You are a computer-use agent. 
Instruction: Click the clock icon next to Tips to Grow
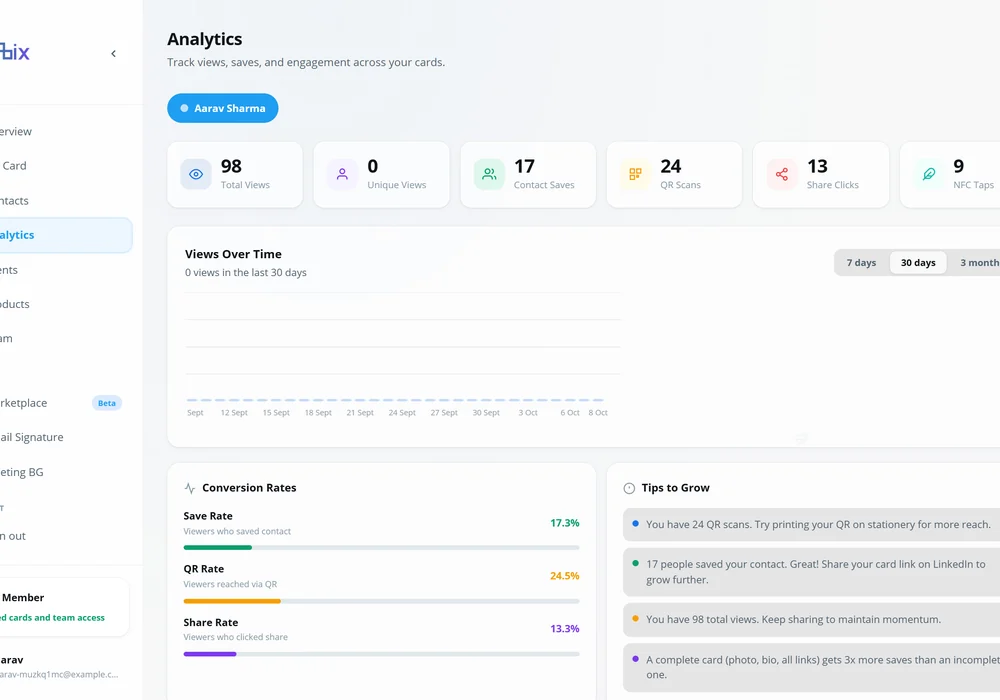[629, 488]
